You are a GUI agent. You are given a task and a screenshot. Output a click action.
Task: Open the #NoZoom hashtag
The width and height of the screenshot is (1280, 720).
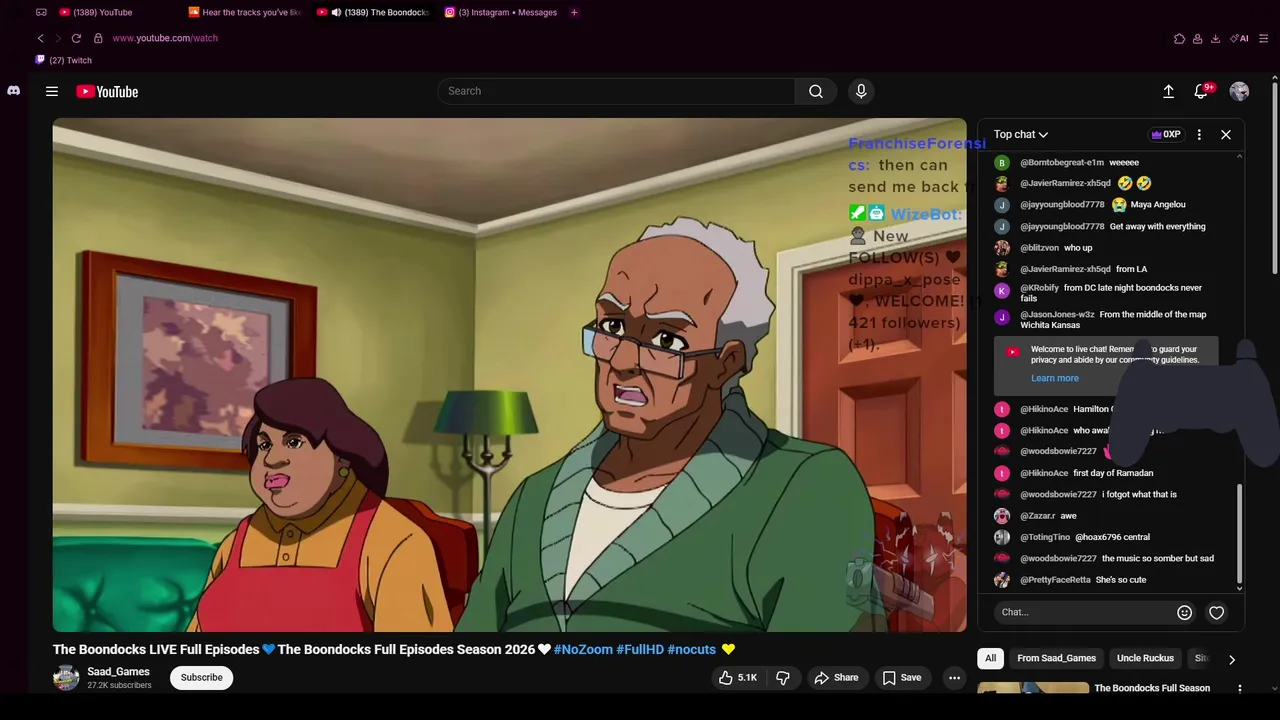click(583, 649)
